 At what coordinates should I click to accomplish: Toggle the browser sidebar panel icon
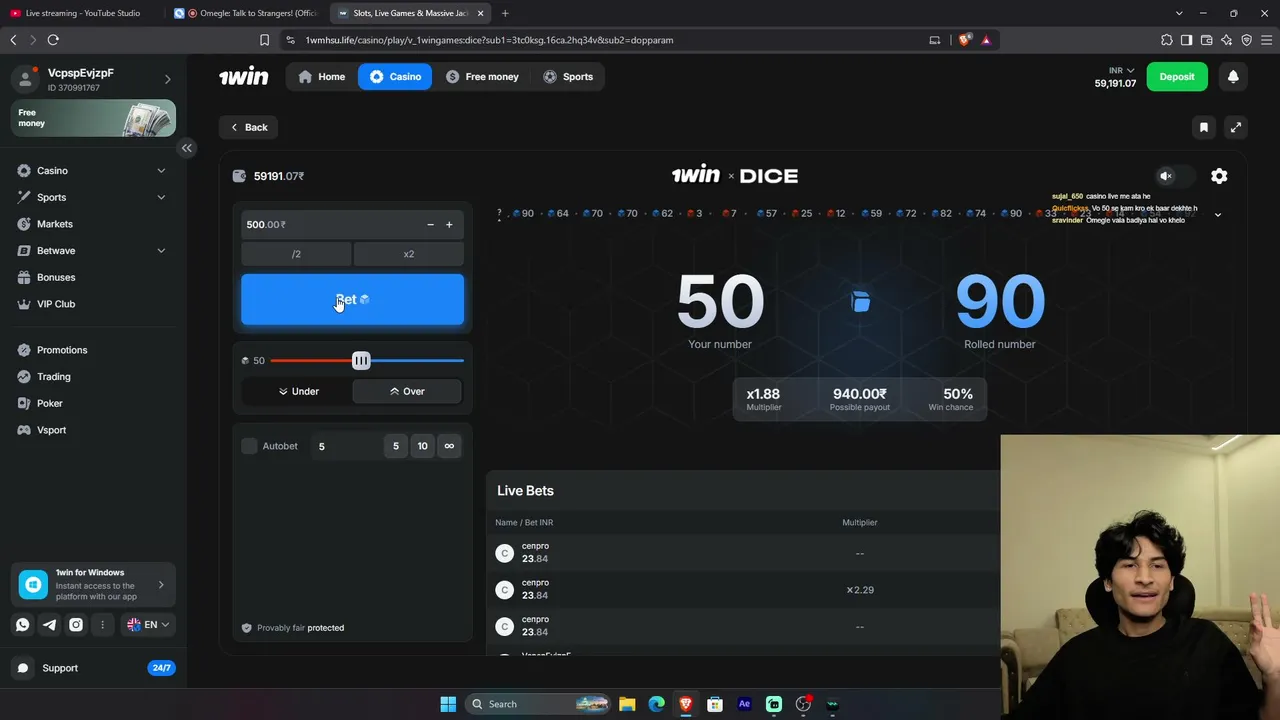(x=1187, y=40)
